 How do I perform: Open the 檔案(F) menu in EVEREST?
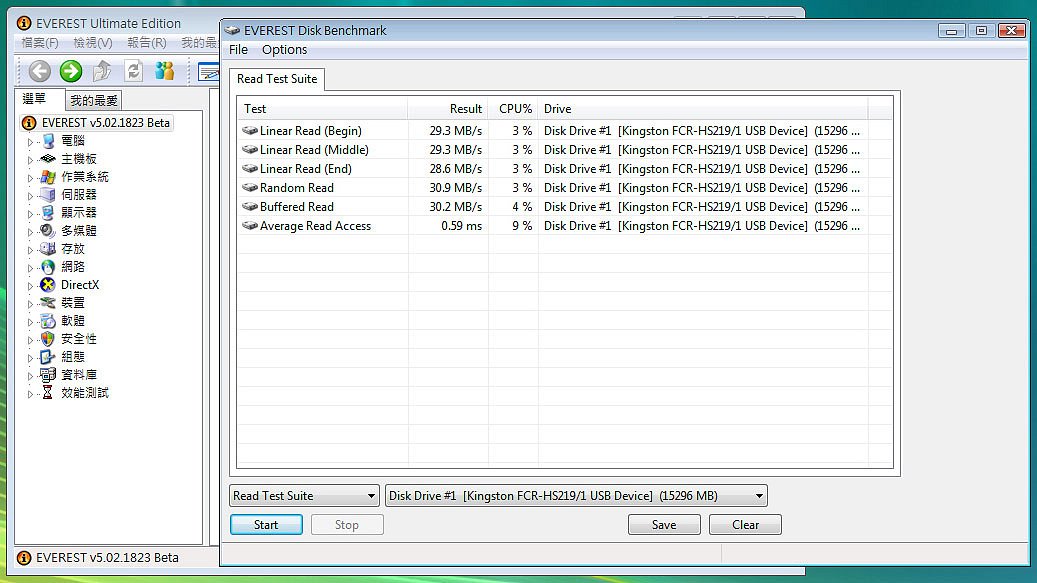[x=40, y=42]
